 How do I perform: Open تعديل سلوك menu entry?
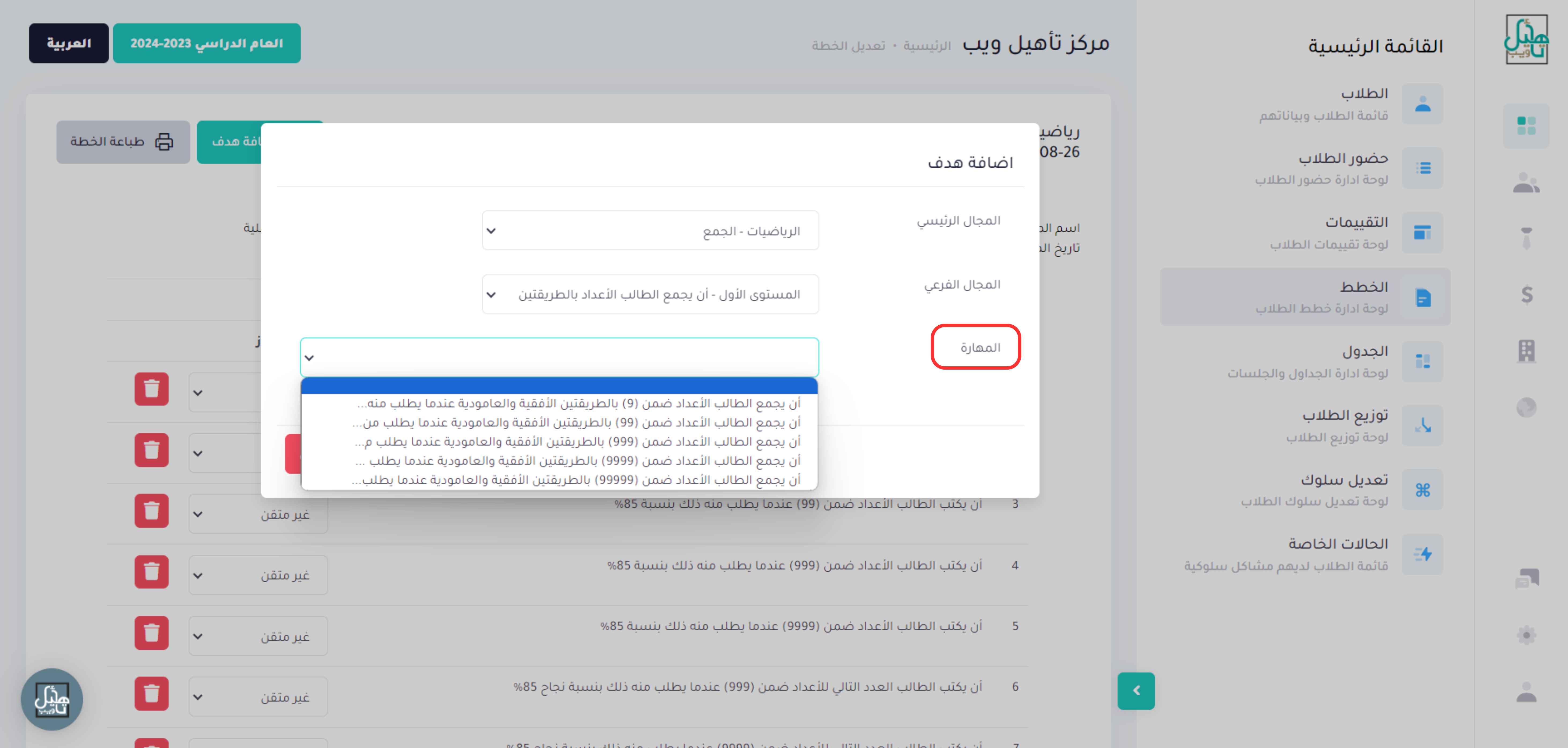(1306, 490)
